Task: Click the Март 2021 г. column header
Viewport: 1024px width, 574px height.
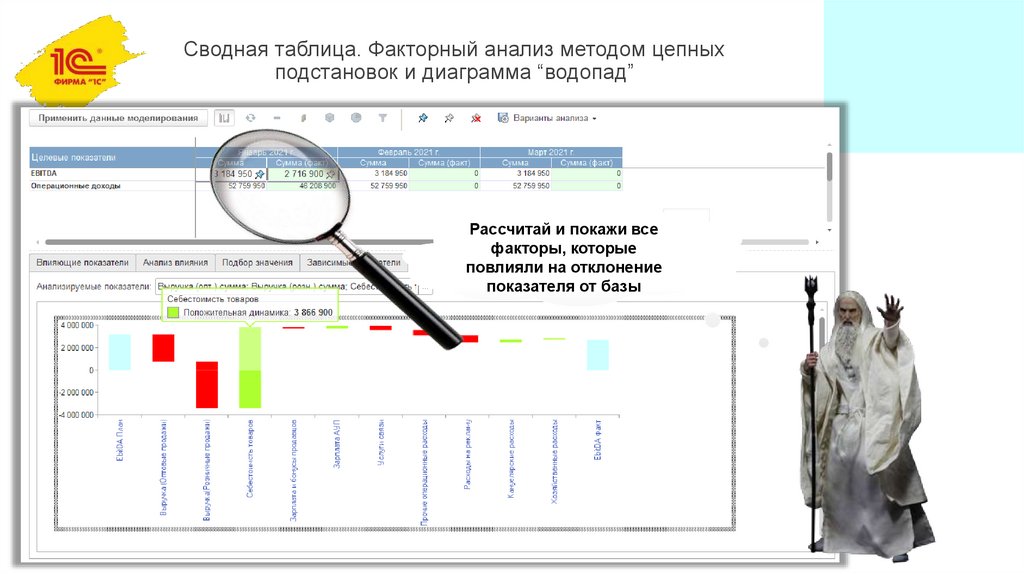Action: [x=551, y=152]
